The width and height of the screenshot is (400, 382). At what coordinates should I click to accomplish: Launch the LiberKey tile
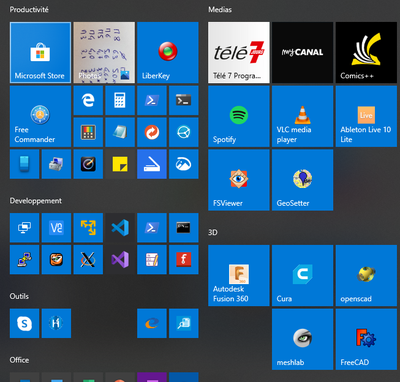168,52
